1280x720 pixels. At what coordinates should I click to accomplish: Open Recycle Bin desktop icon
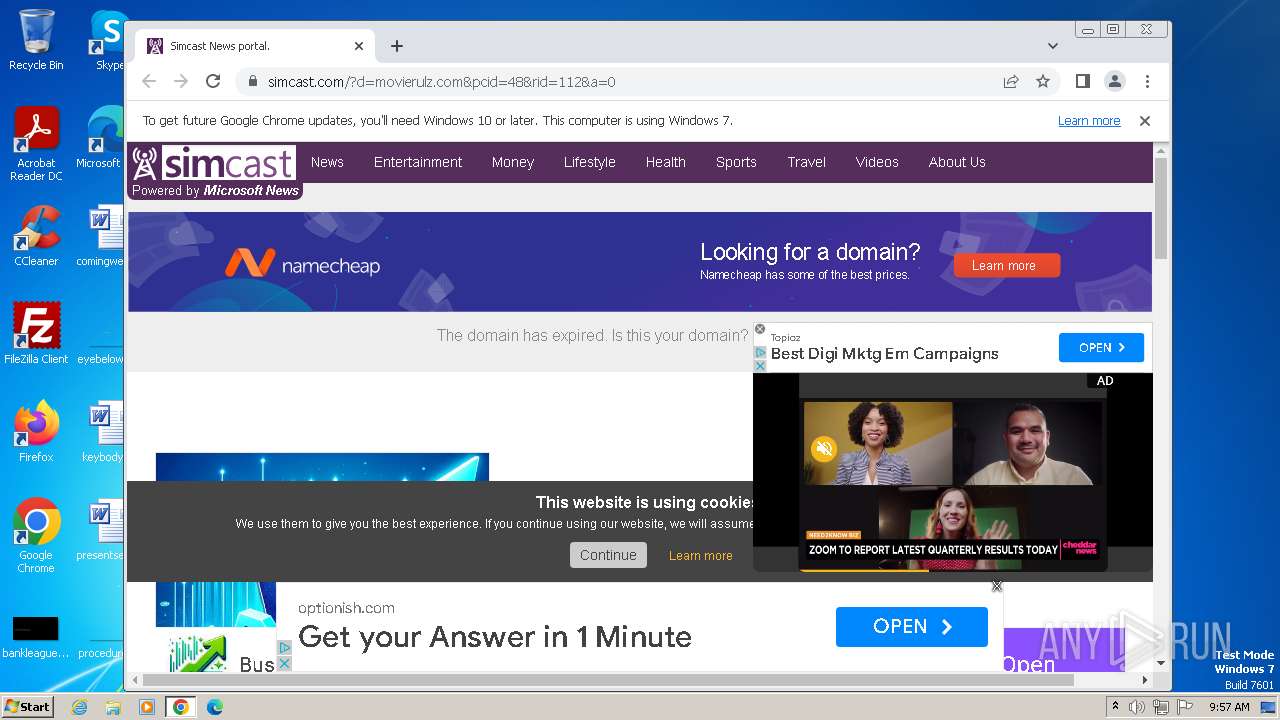pos(36,40)
